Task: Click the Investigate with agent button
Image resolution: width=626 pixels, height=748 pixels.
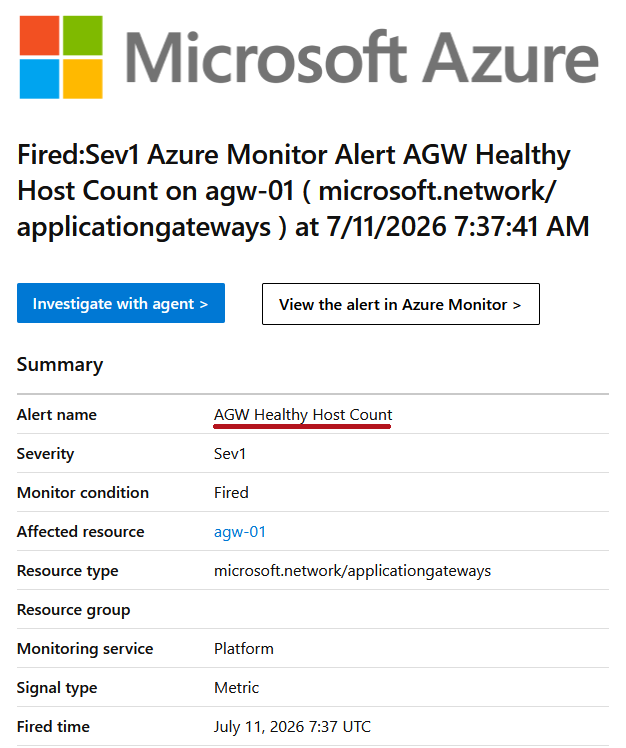Action: click(x=121, y=303)
